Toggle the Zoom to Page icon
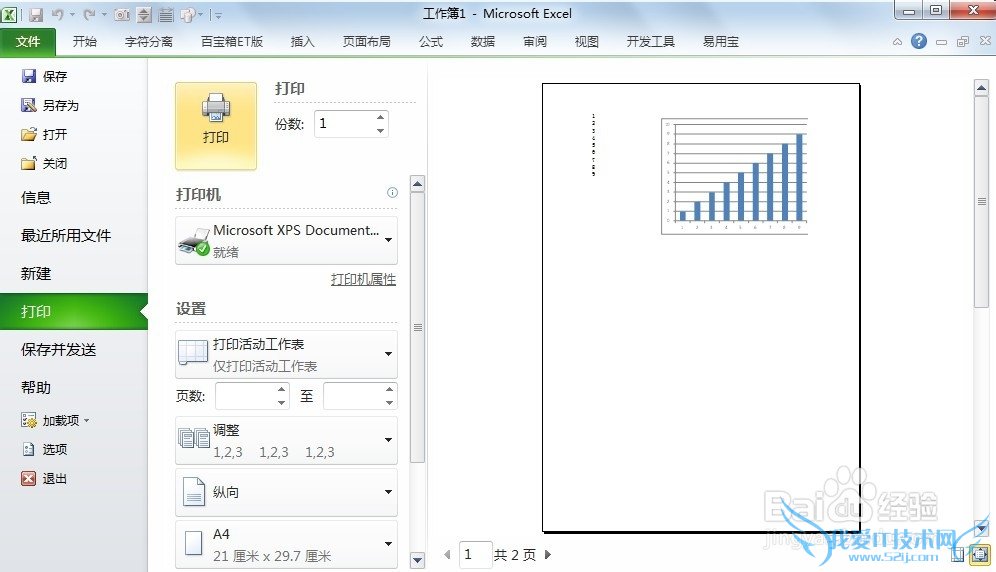 pyautogui.click(x=981, y=554)
